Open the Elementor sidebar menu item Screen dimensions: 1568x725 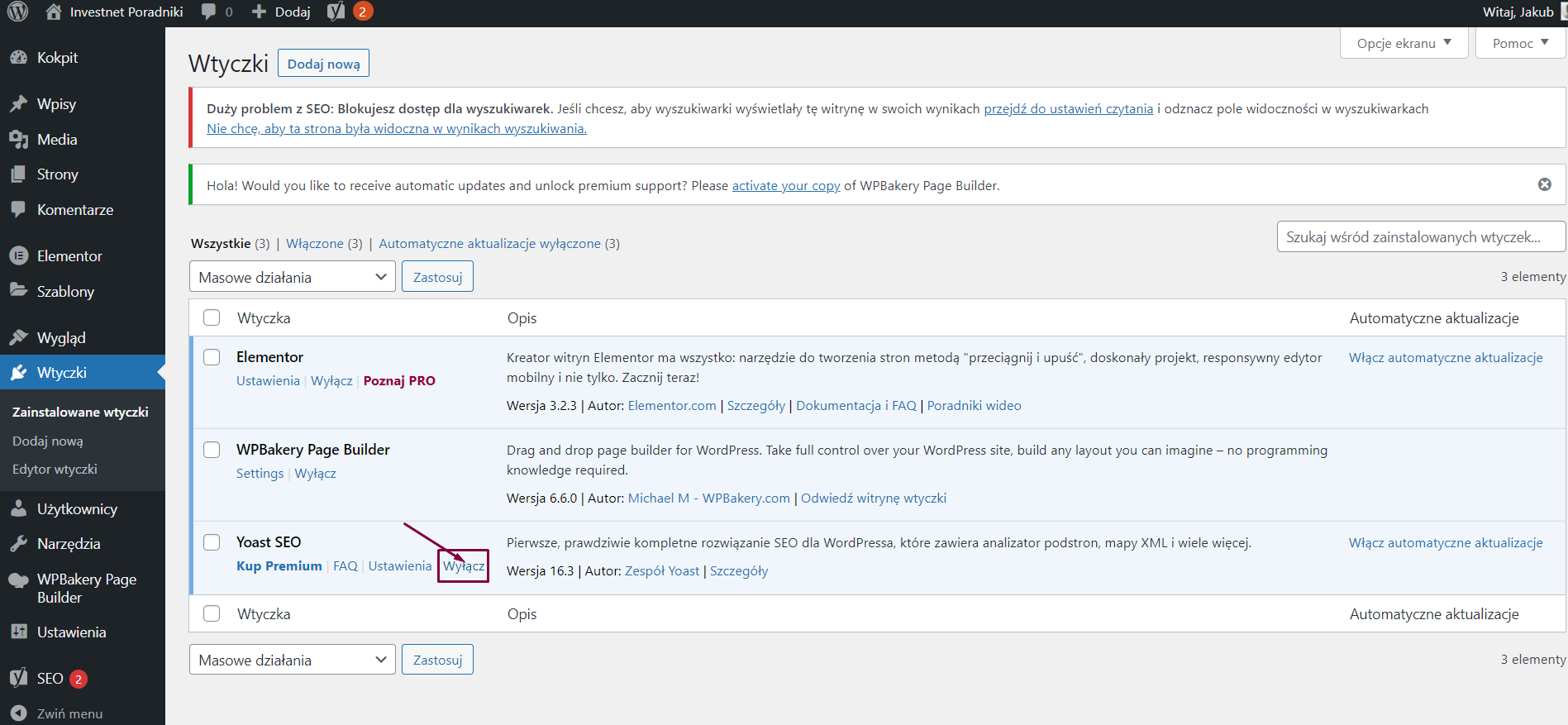coord(69,256)
